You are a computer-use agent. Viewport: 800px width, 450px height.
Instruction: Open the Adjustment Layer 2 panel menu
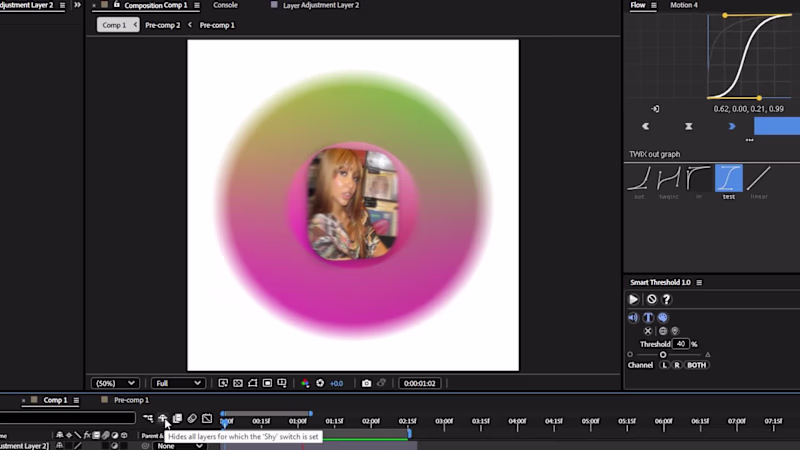click(x=62, y=5)
